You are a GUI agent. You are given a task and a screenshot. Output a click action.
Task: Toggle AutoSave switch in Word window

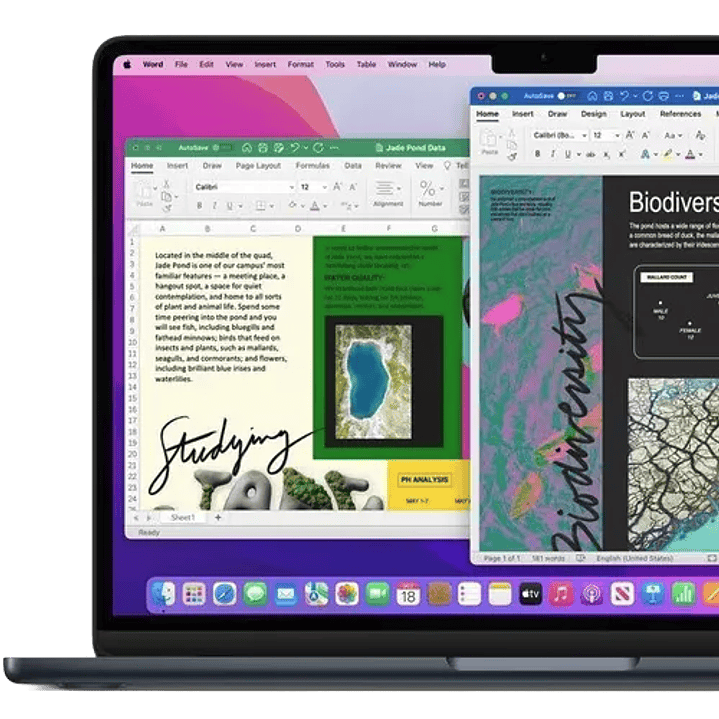tap(566, 96)
